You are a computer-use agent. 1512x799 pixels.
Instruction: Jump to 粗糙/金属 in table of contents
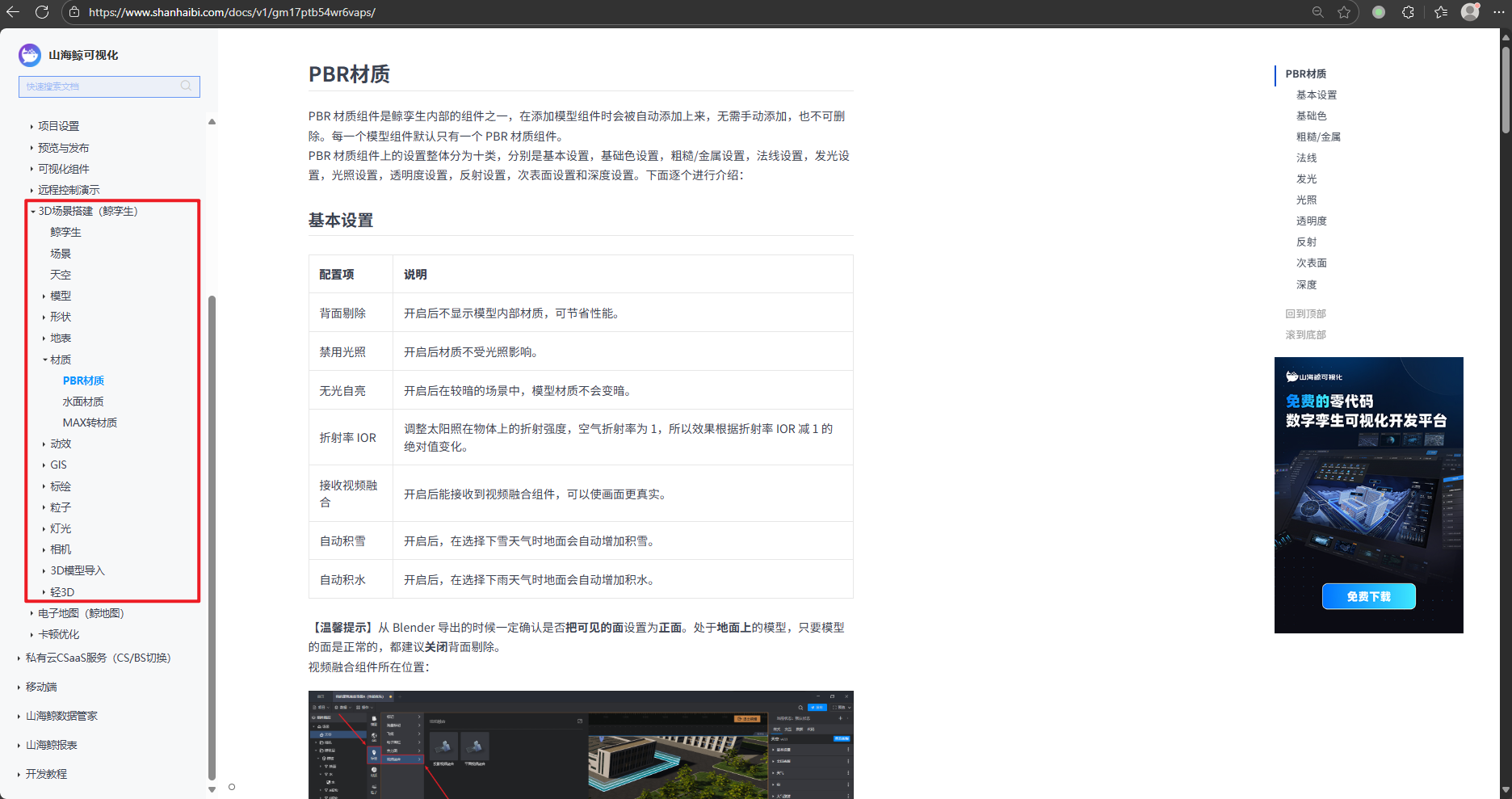[1318, 137]
